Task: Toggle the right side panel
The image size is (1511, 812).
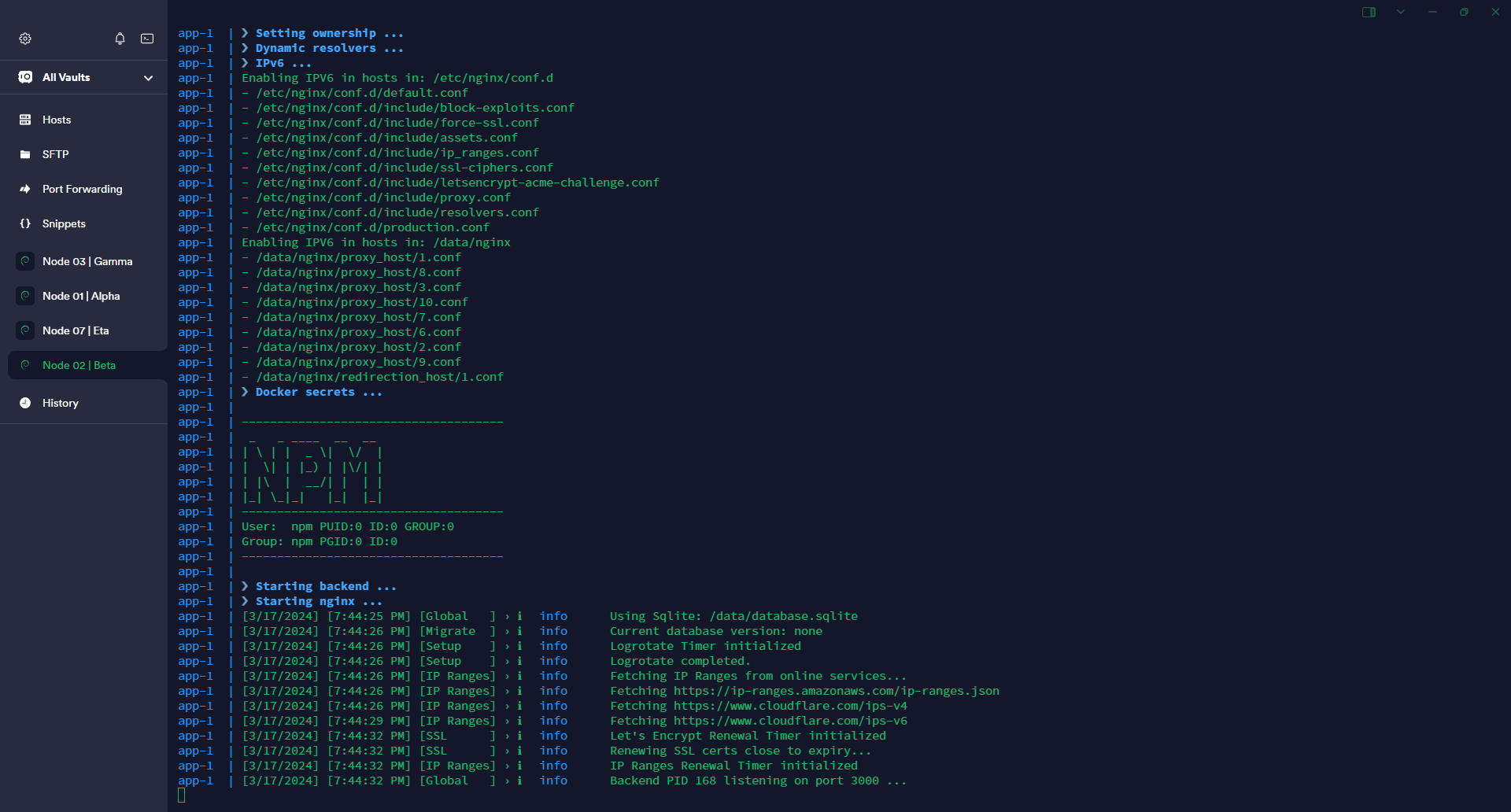Action: point(1369,12)
